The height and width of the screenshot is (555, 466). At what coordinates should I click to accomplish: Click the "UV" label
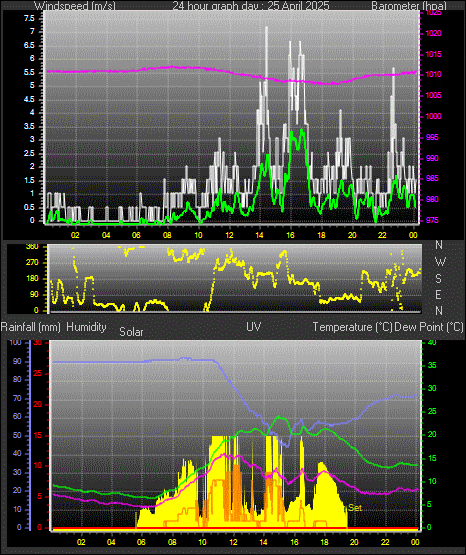pos(254,327)
